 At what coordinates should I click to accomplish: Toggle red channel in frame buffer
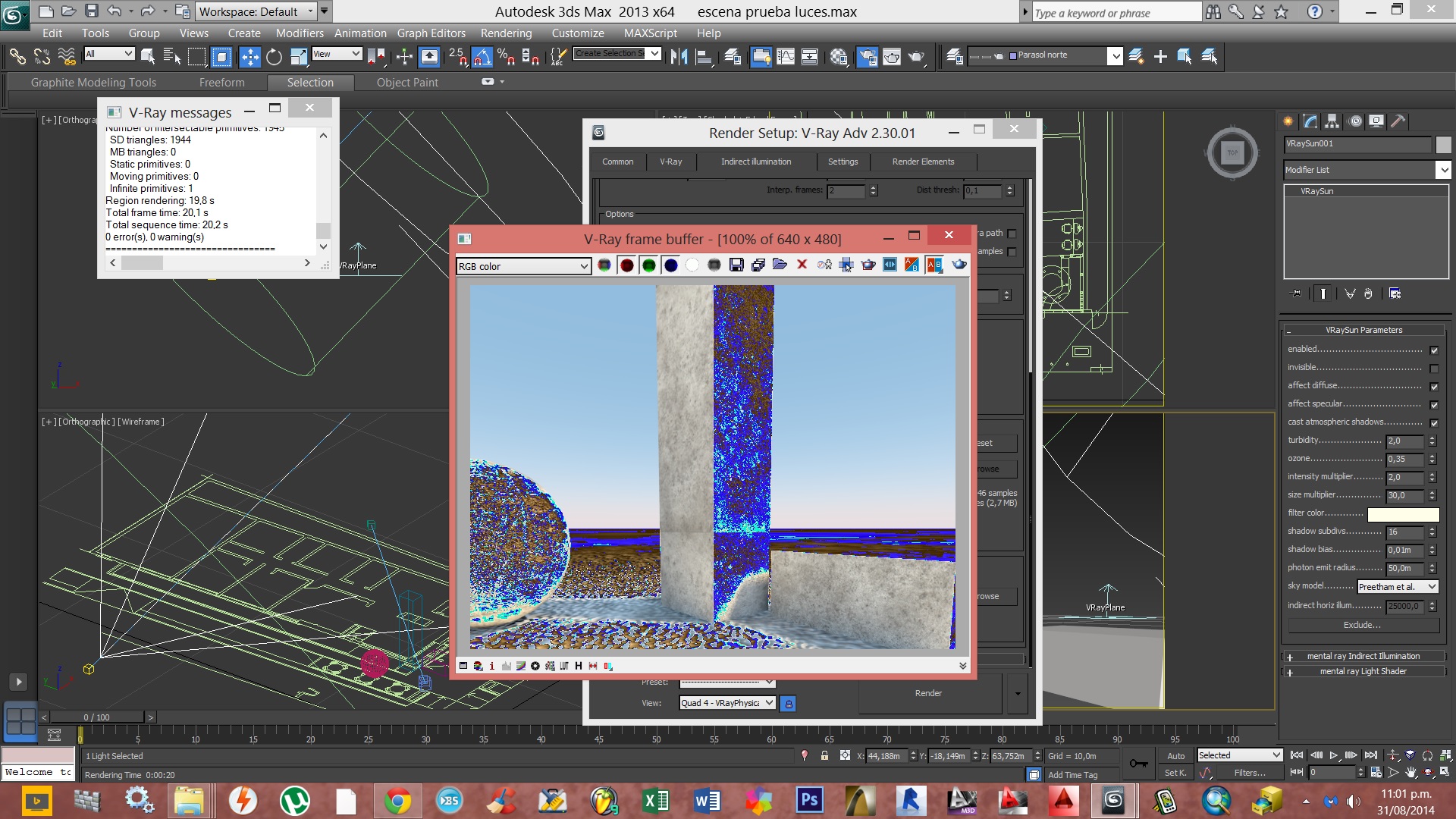626,265
